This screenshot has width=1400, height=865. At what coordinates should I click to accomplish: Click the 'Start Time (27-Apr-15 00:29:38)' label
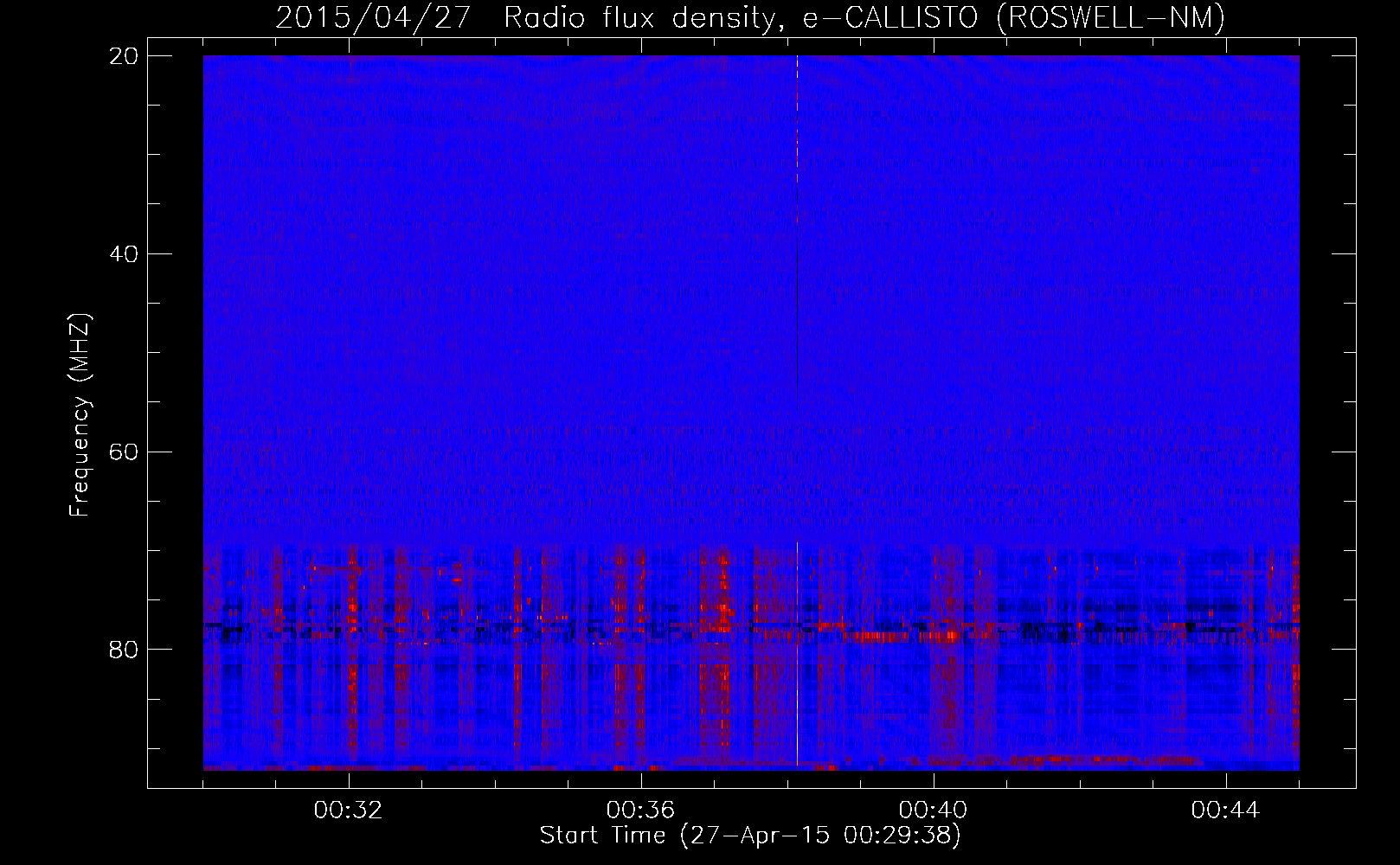click(x=750, y=836)
